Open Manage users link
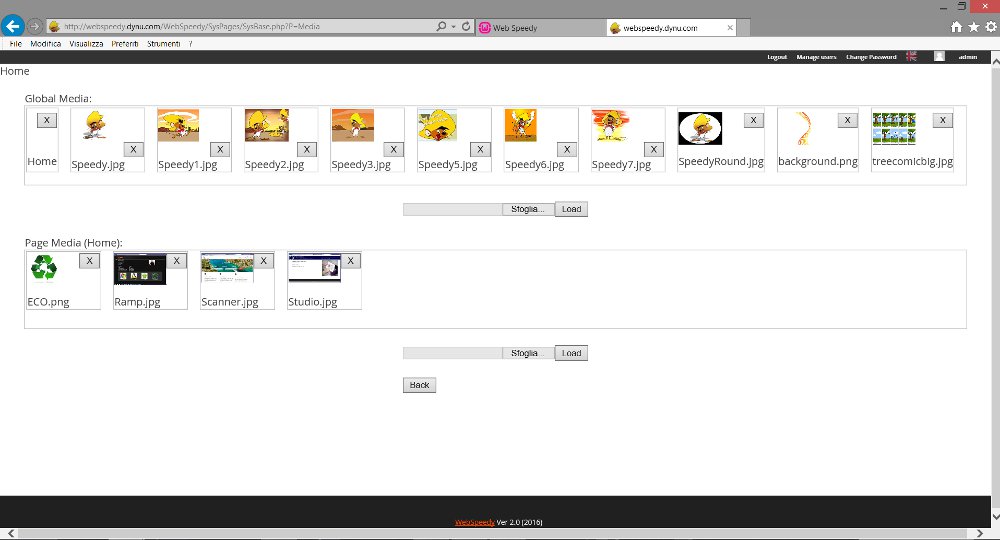The height and width of the screenshot is (540, 1000). [x=816, y=57]
